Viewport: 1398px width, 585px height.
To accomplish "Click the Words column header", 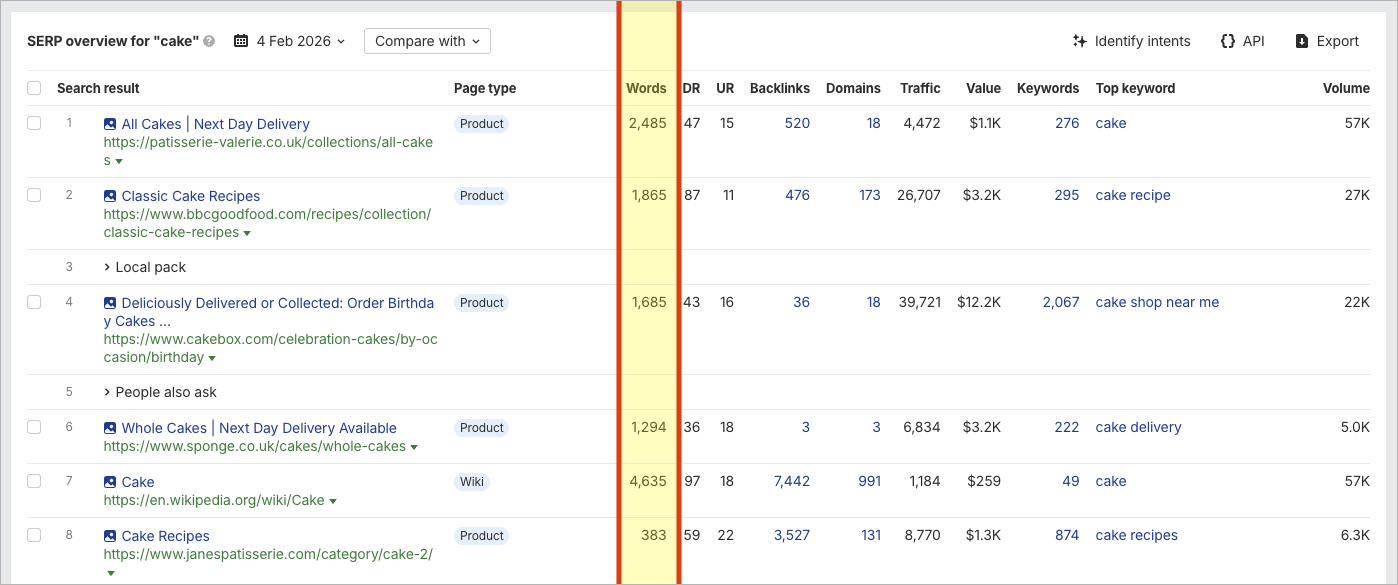I will [646, 88].
